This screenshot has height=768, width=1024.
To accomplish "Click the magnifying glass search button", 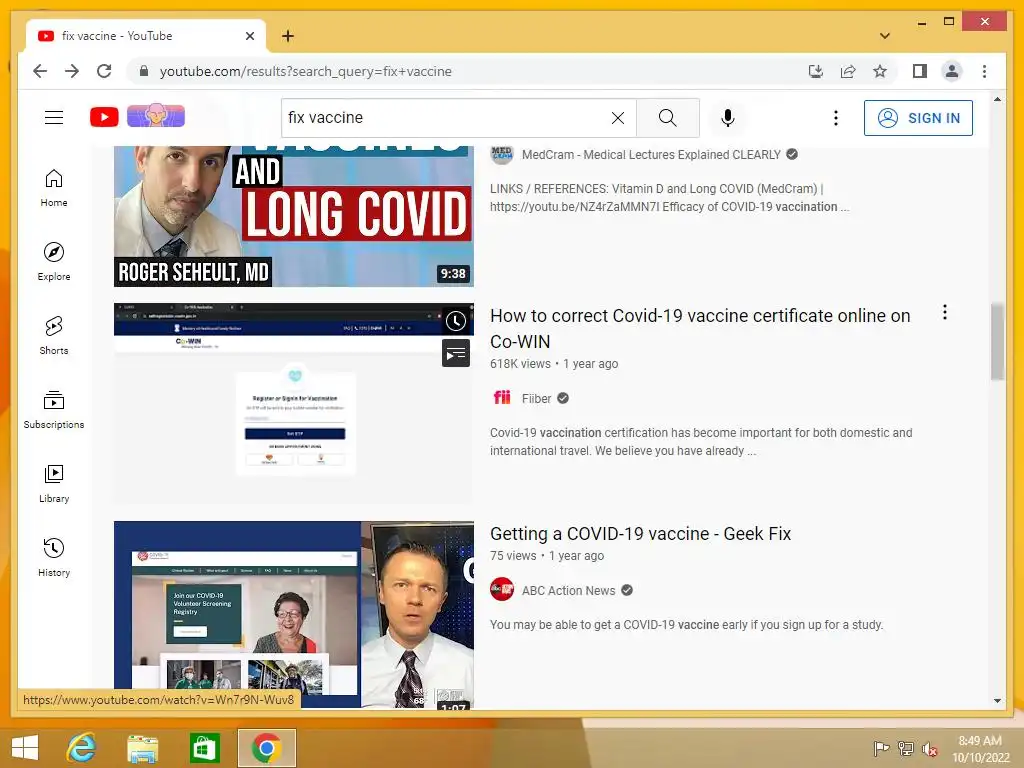I will tap(667, 118).
